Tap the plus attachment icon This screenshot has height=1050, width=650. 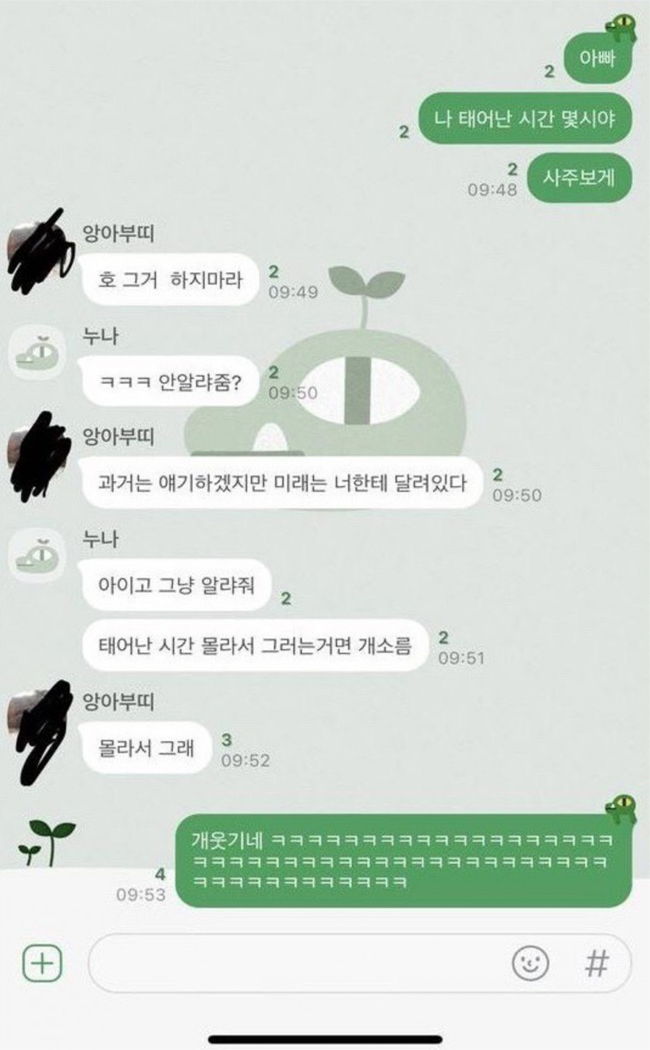(42, 963)
